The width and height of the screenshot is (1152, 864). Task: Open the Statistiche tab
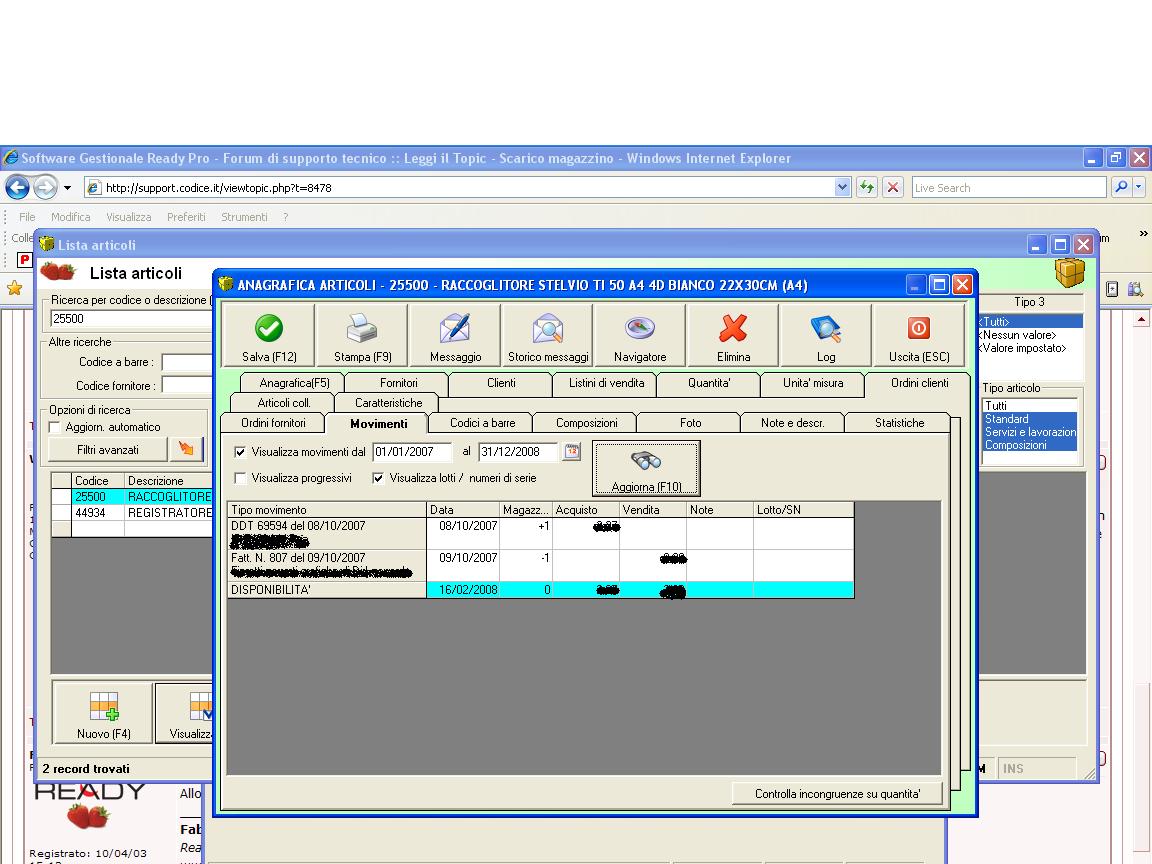click(x=899, y=422)
